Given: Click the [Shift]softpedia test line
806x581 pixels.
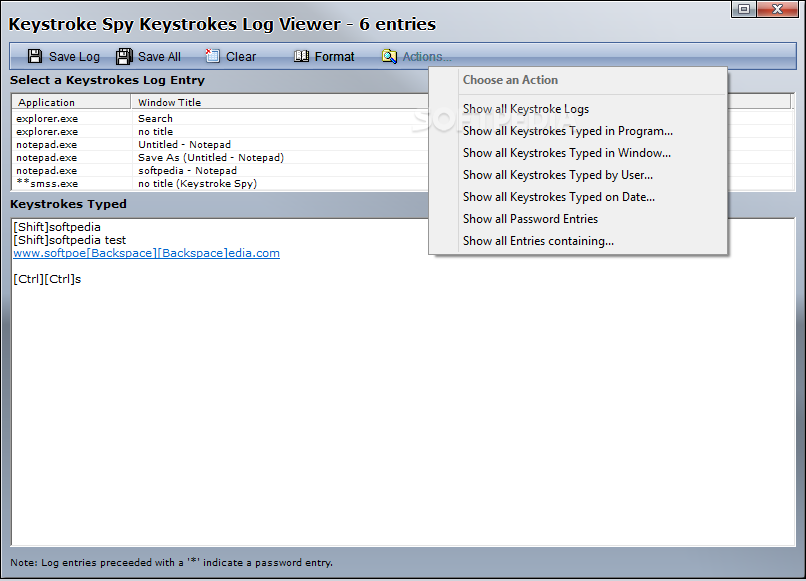Looking at the screenshot, I should (x=69, y=240).
